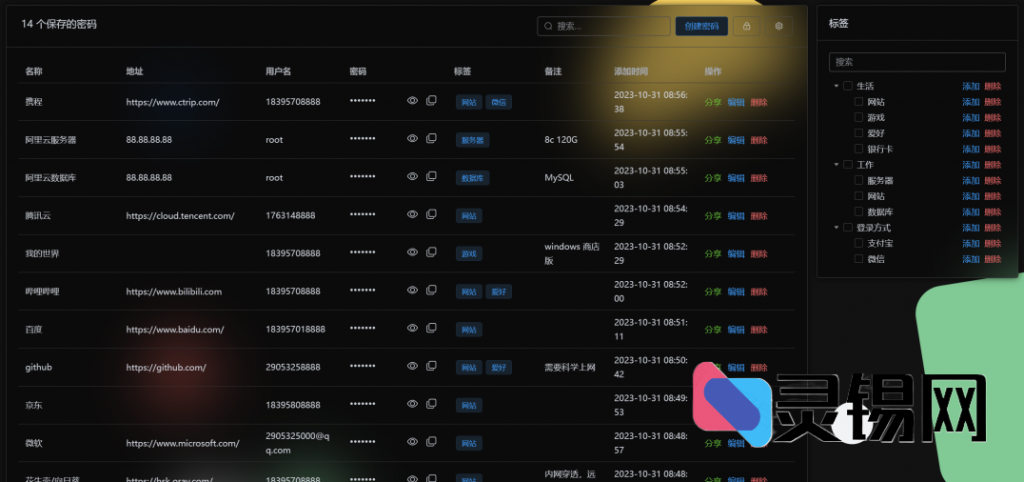Collapse the 登录方式 tag group

coord(836,228)
